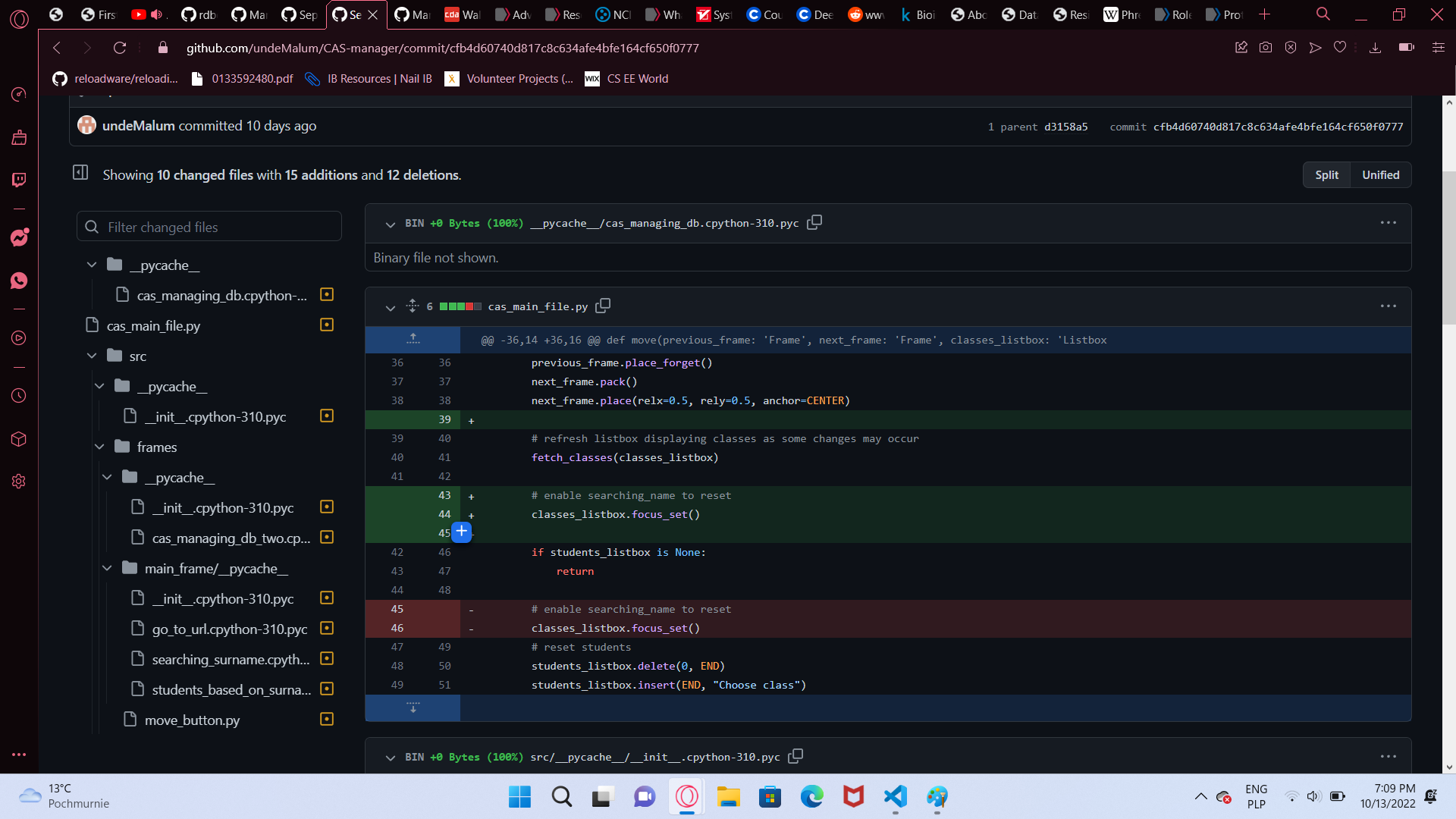The image size is (1456, 819).
Task: Take snapshot camera icon in address bar
Action: click(1266, 48)
